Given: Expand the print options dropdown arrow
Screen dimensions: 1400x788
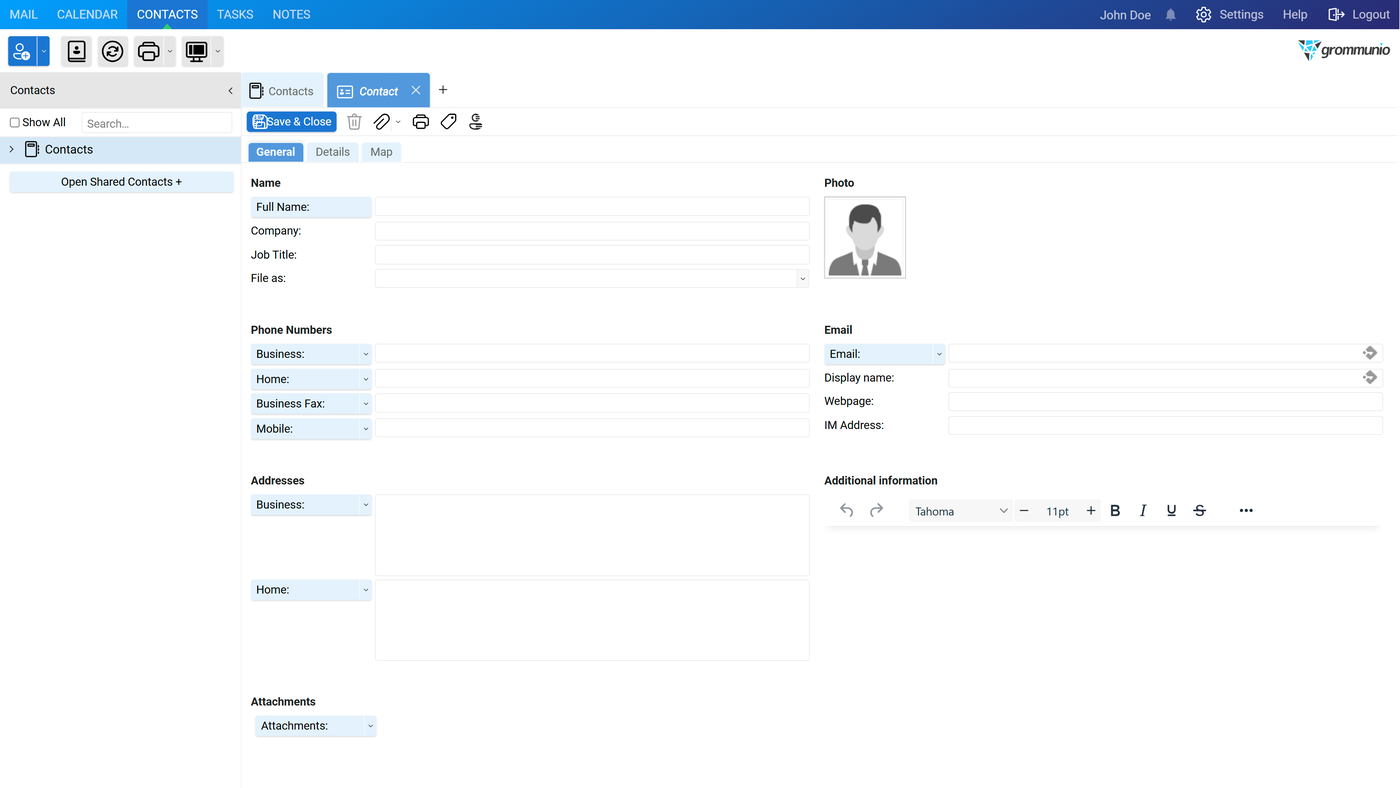Looking at the screenshot, I should pyautogui.click(x=170, y=51).
